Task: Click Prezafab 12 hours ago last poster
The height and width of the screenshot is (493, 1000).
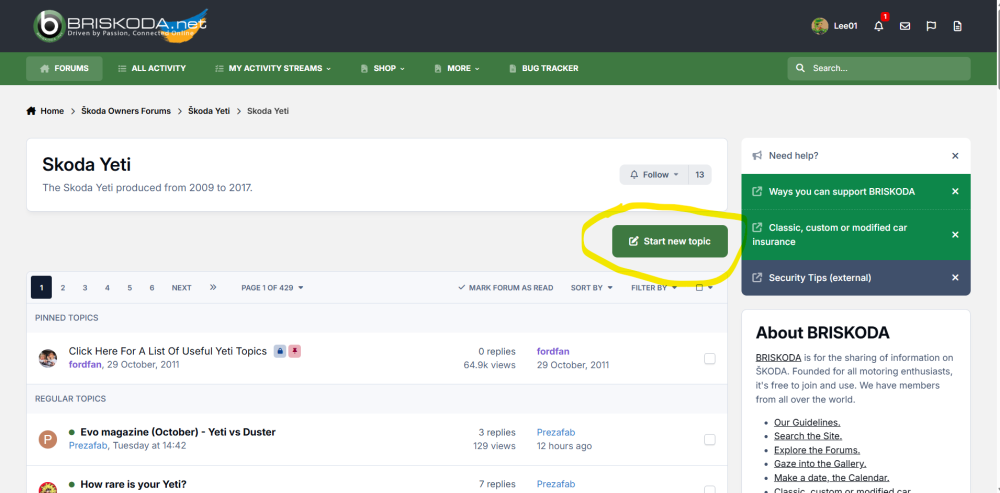Action: 556,432
